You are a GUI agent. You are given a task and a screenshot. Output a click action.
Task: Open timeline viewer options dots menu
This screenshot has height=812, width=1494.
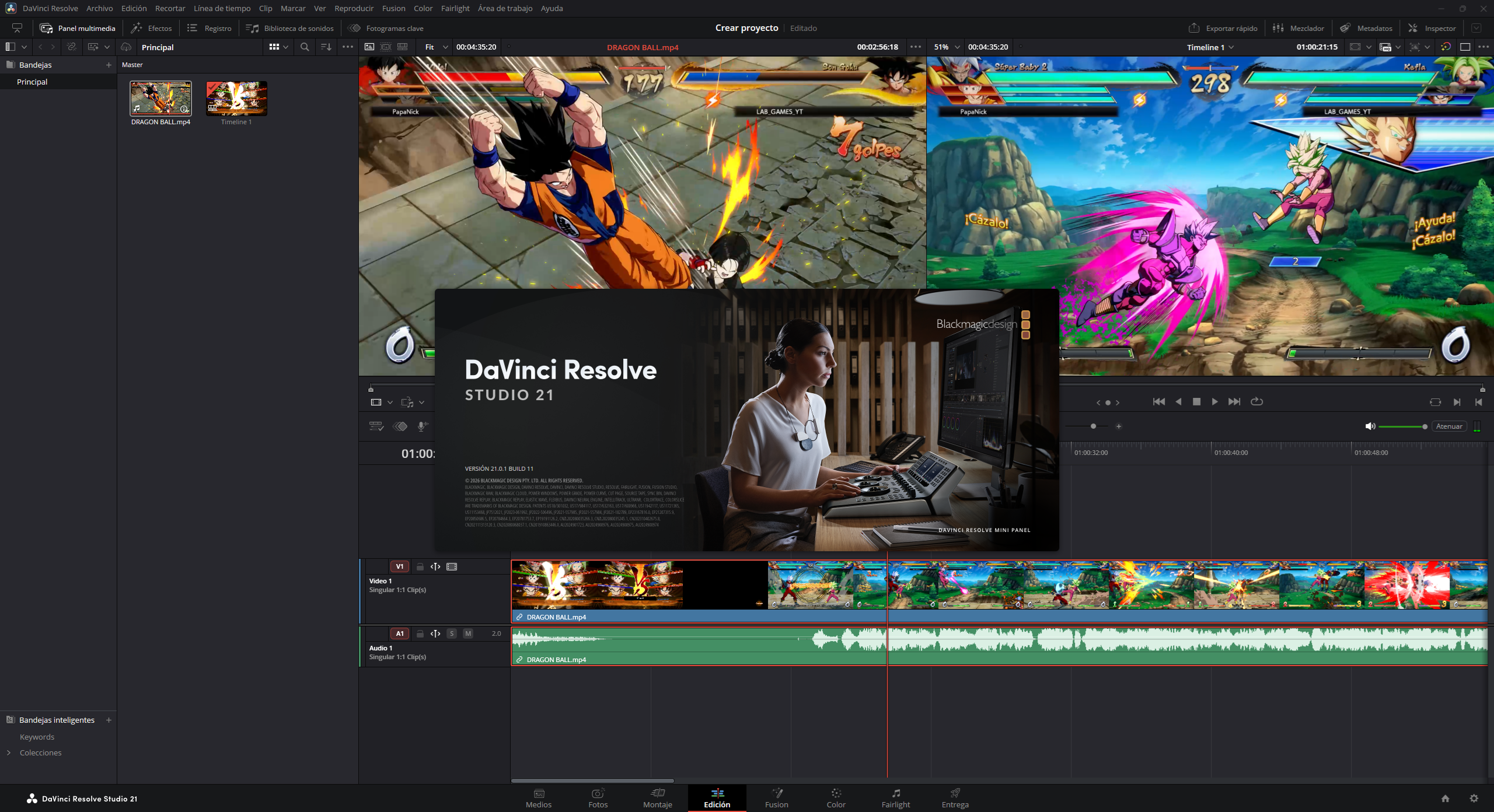1483,47
